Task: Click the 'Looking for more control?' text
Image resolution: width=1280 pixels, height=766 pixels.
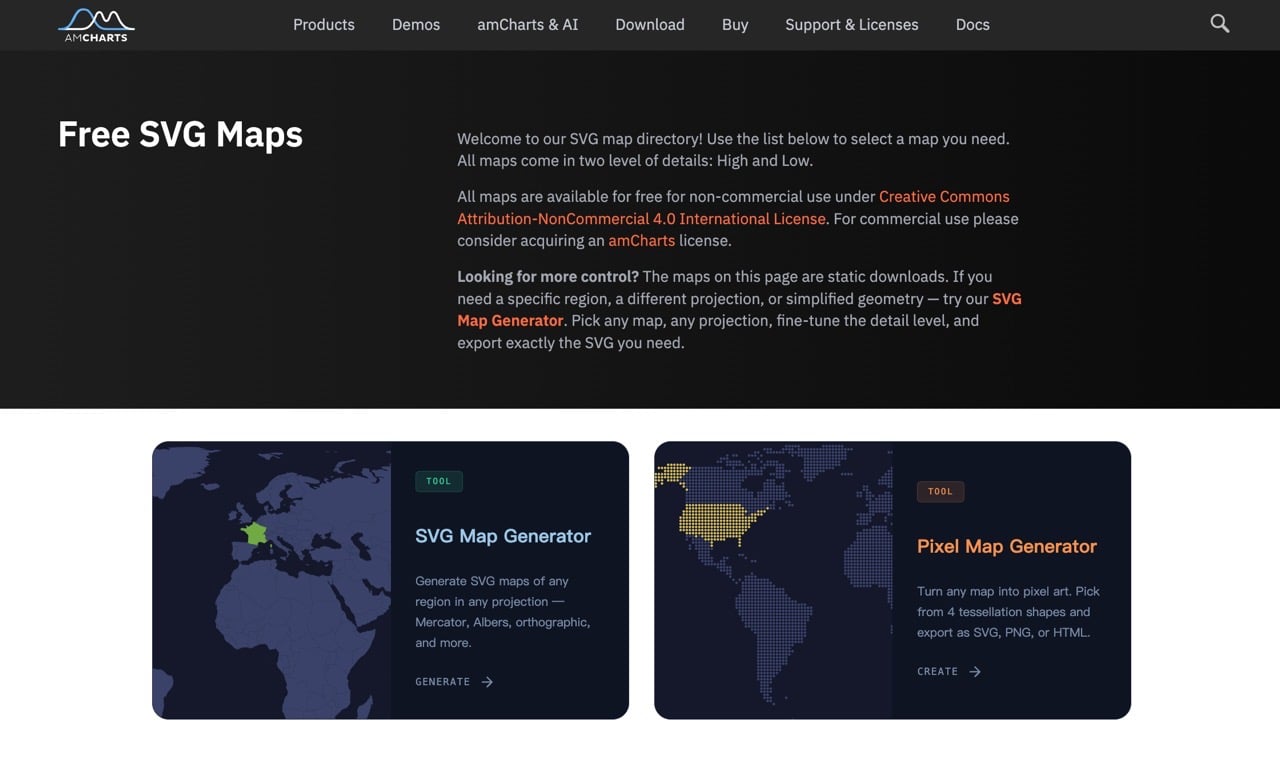Action: tap(548, 277)
